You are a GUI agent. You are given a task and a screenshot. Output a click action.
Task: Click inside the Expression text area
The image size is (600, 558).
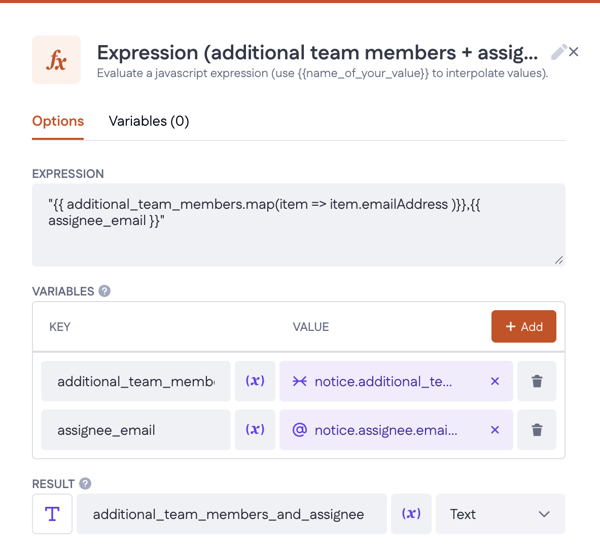coord(298,225)
